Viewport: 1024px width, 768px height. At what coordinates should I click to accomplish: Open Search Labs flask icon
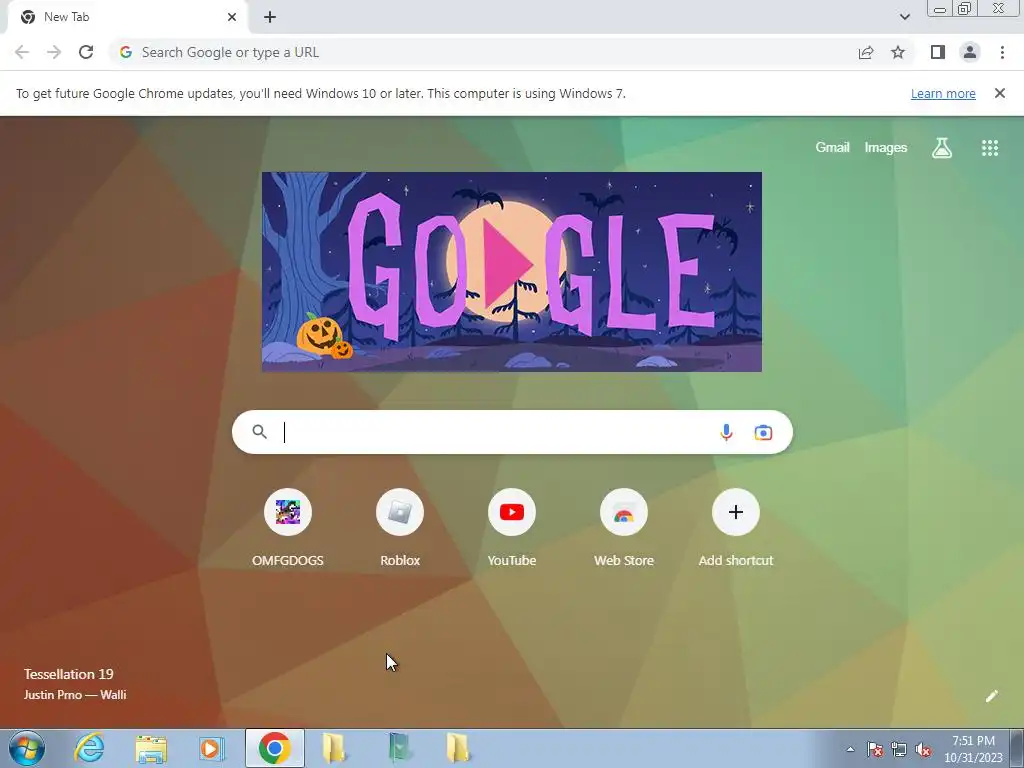click(942, 148)
